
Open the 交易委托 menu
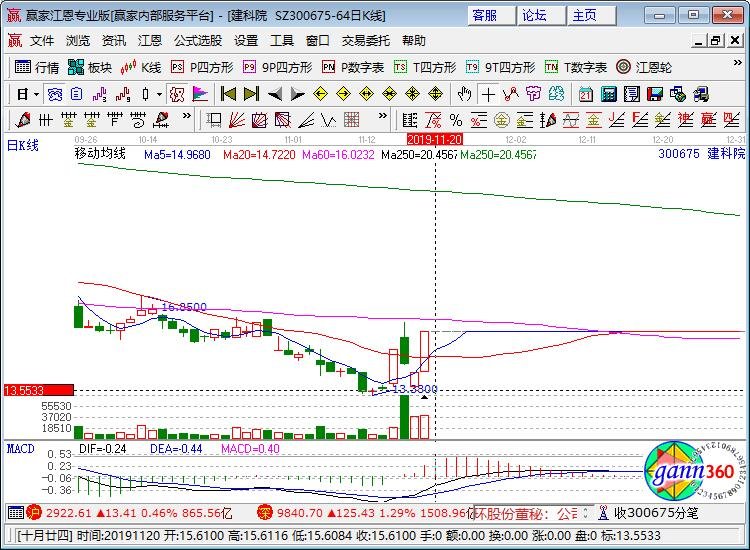(x=366, y=41)
